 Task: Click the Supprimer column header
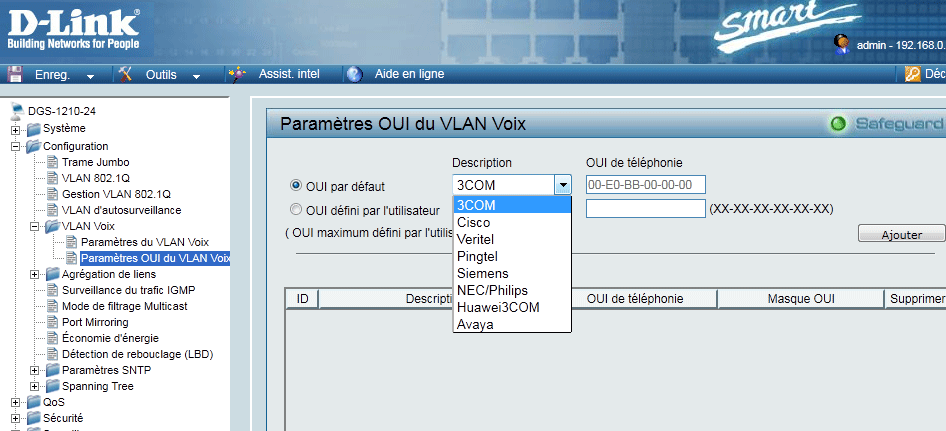pos(916,299)
